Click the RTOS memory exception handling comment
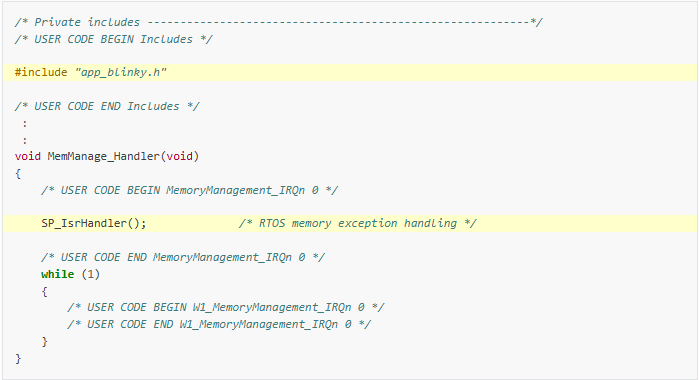The height and width of the screenshot is (380, 699). coord(358,223)
